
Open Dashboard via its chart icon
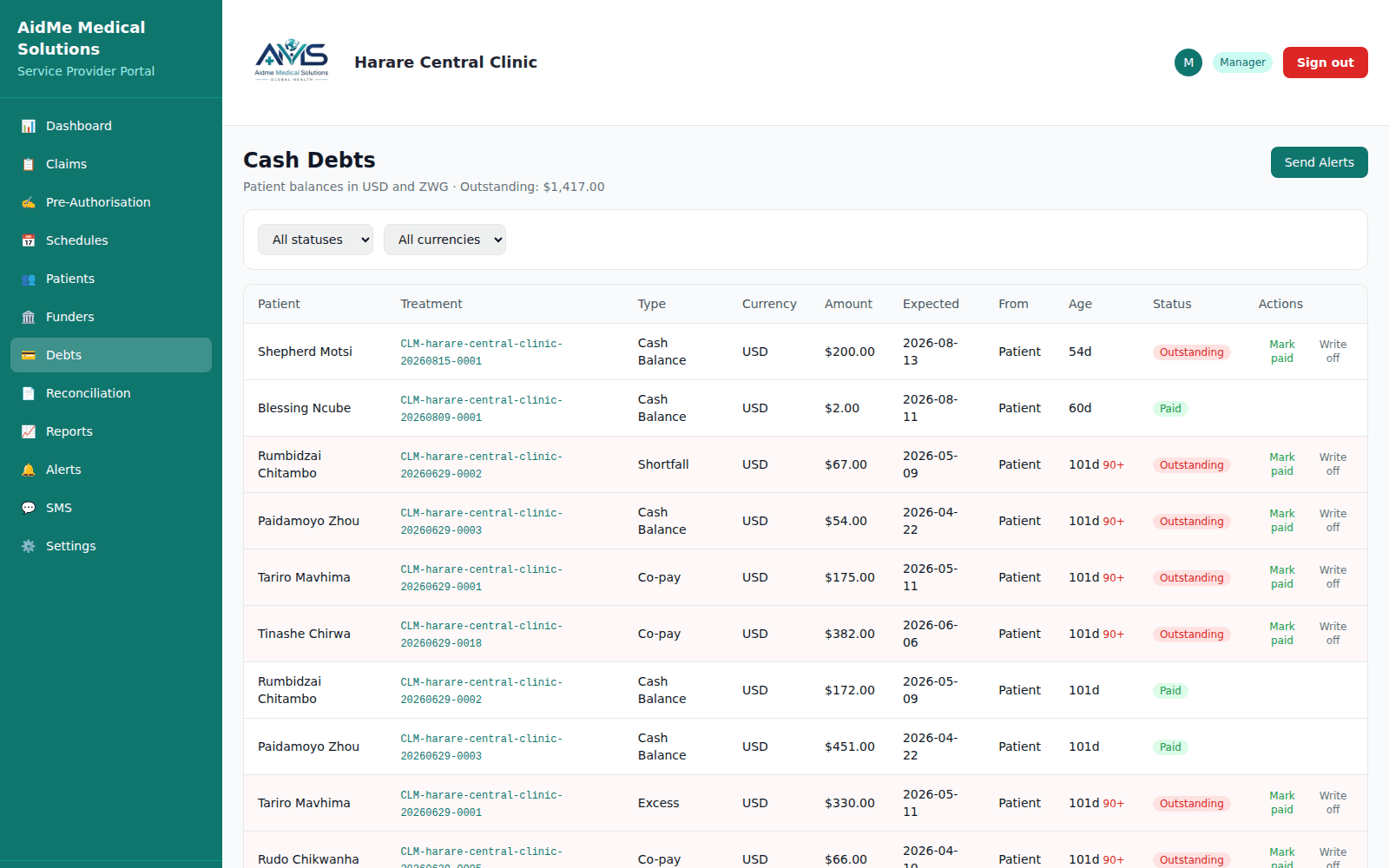29,126
